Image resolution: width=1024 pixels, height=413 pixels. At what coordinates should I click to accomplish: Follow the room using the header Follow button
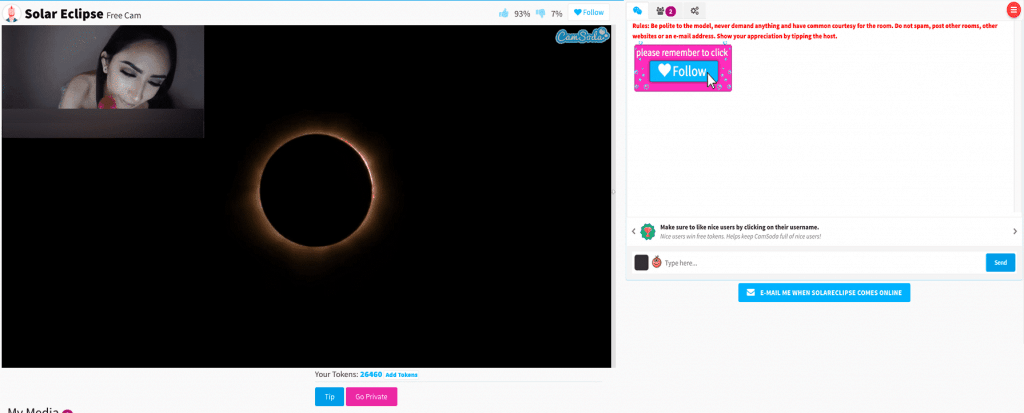pos(588,12)
